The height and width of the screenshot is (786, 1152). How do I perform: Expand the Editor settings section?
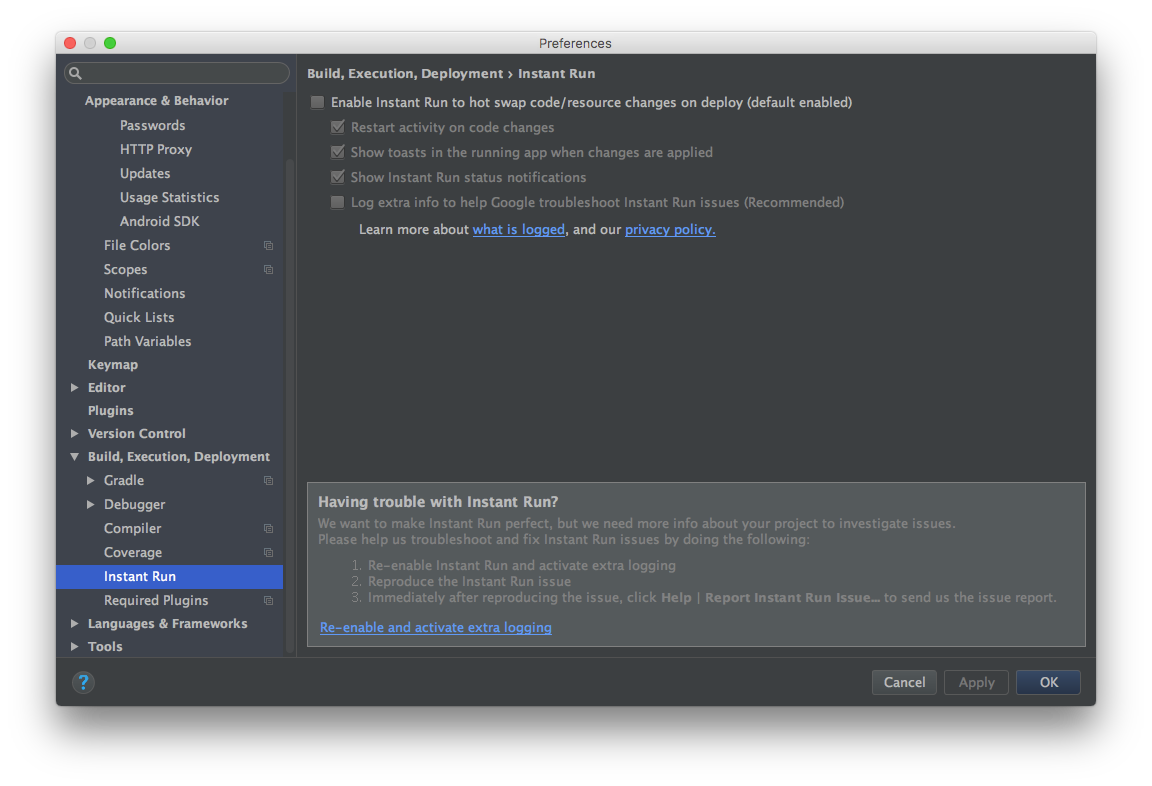click(74, 387)
